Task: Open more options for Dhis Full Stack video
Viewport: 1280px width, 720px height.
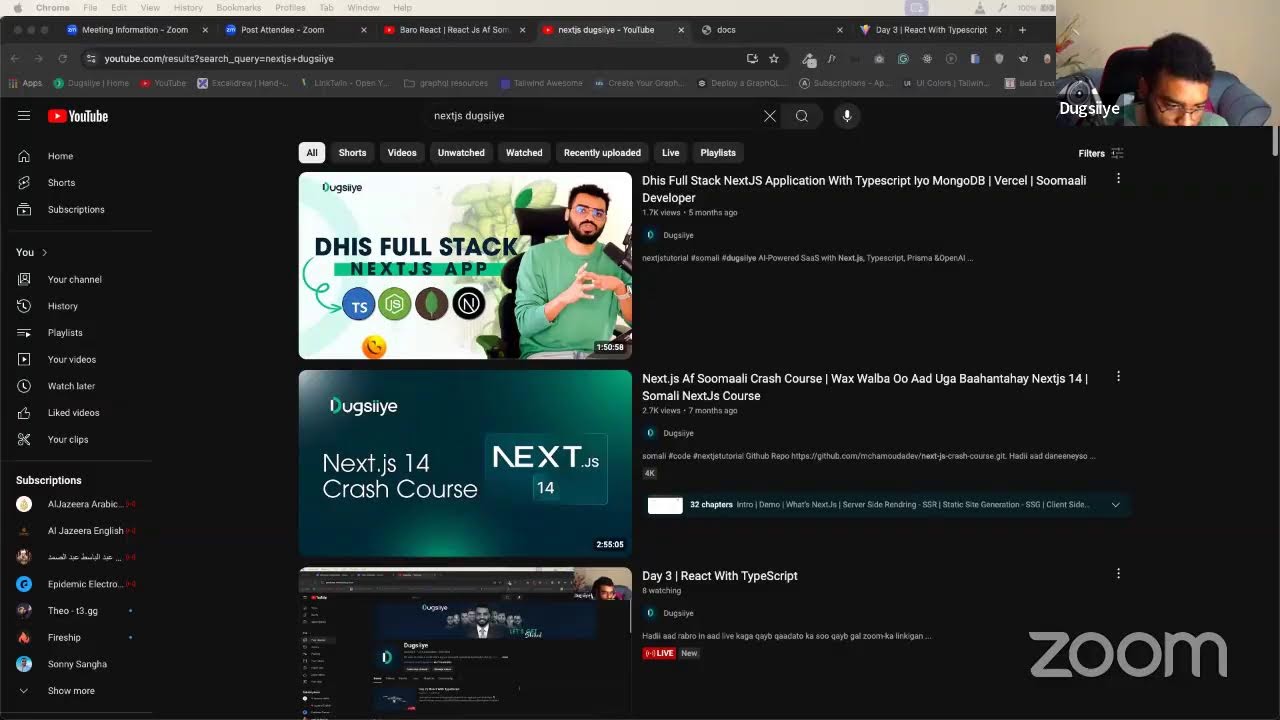Action: point(1118,179)
